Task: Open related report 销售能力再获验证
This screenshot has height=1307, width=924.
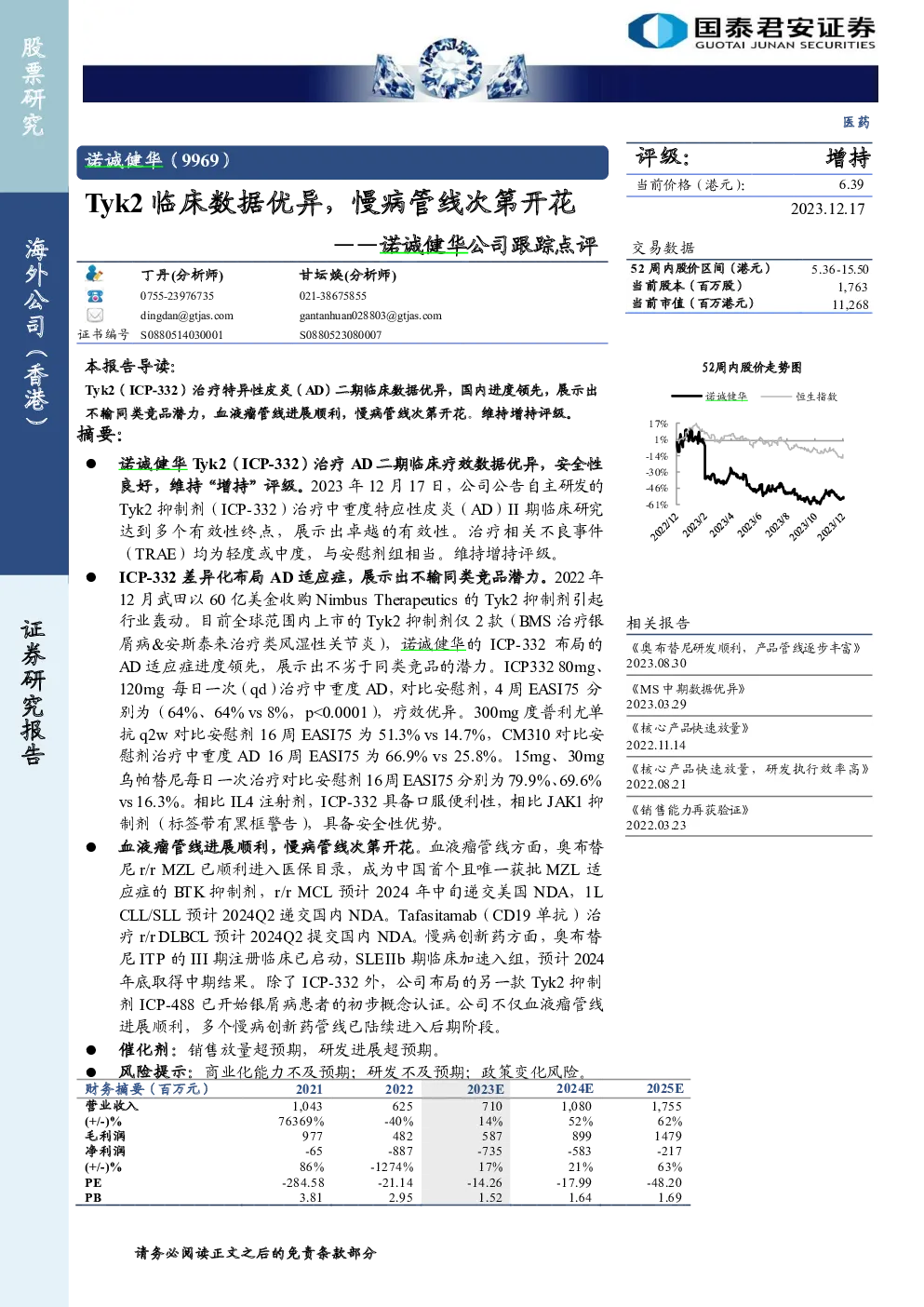Action: pyautogui.click(x=688, y=810)
